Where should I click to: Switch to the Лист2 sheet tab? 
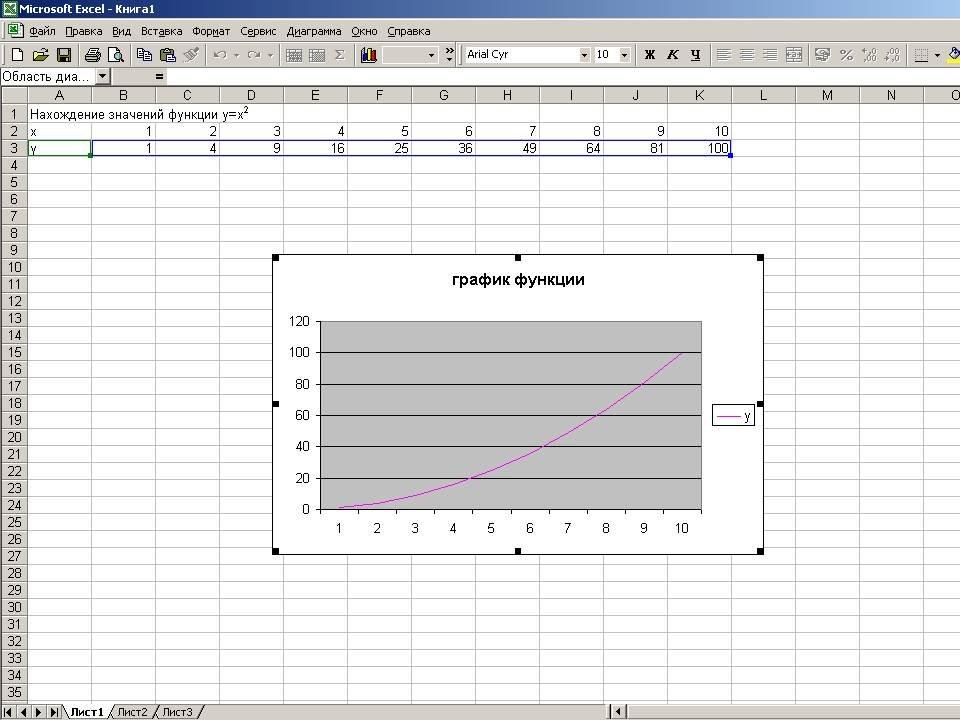pos(132,712)
